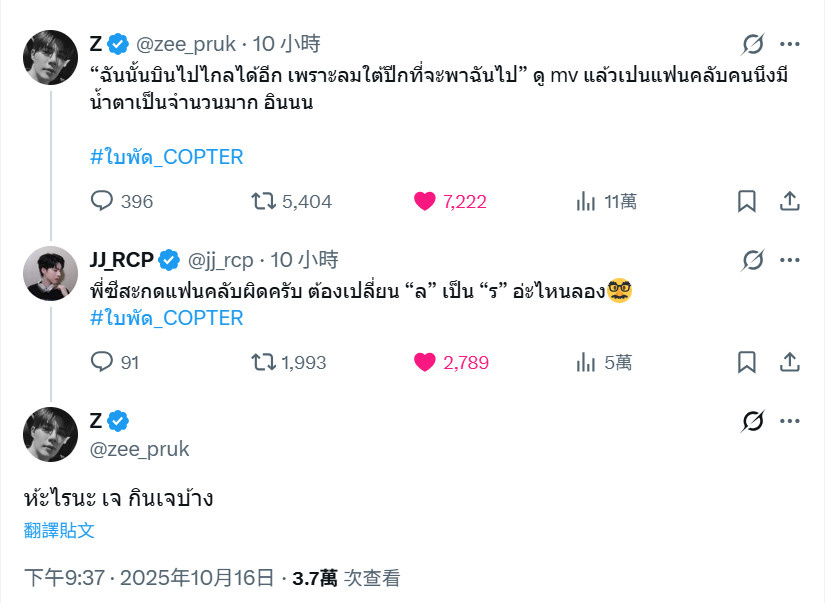The width and height of the screenshot is (825, 603).
Task: Open more menu on Z's bottom reply
Action: click(790, 421)
